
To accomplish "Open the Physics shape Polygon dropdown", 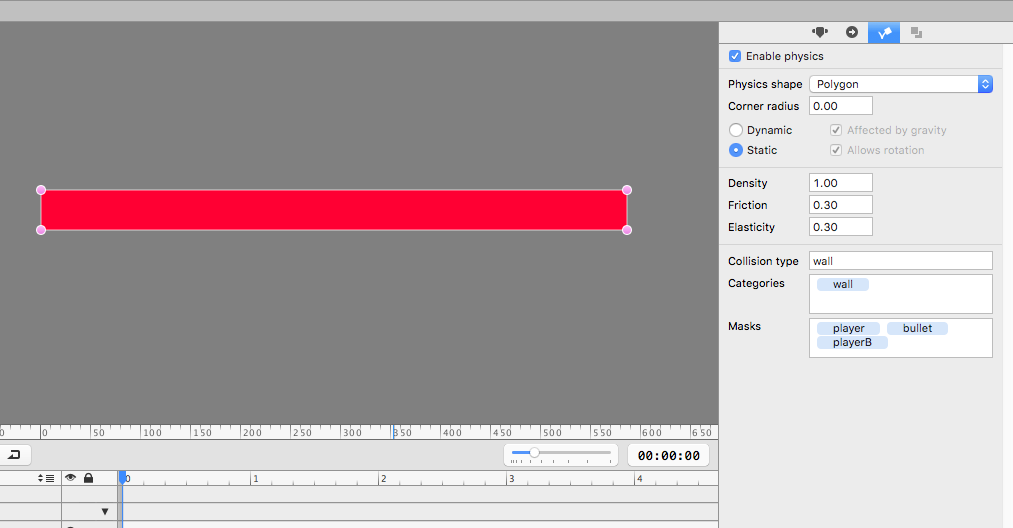I will (x=901, y=84).
